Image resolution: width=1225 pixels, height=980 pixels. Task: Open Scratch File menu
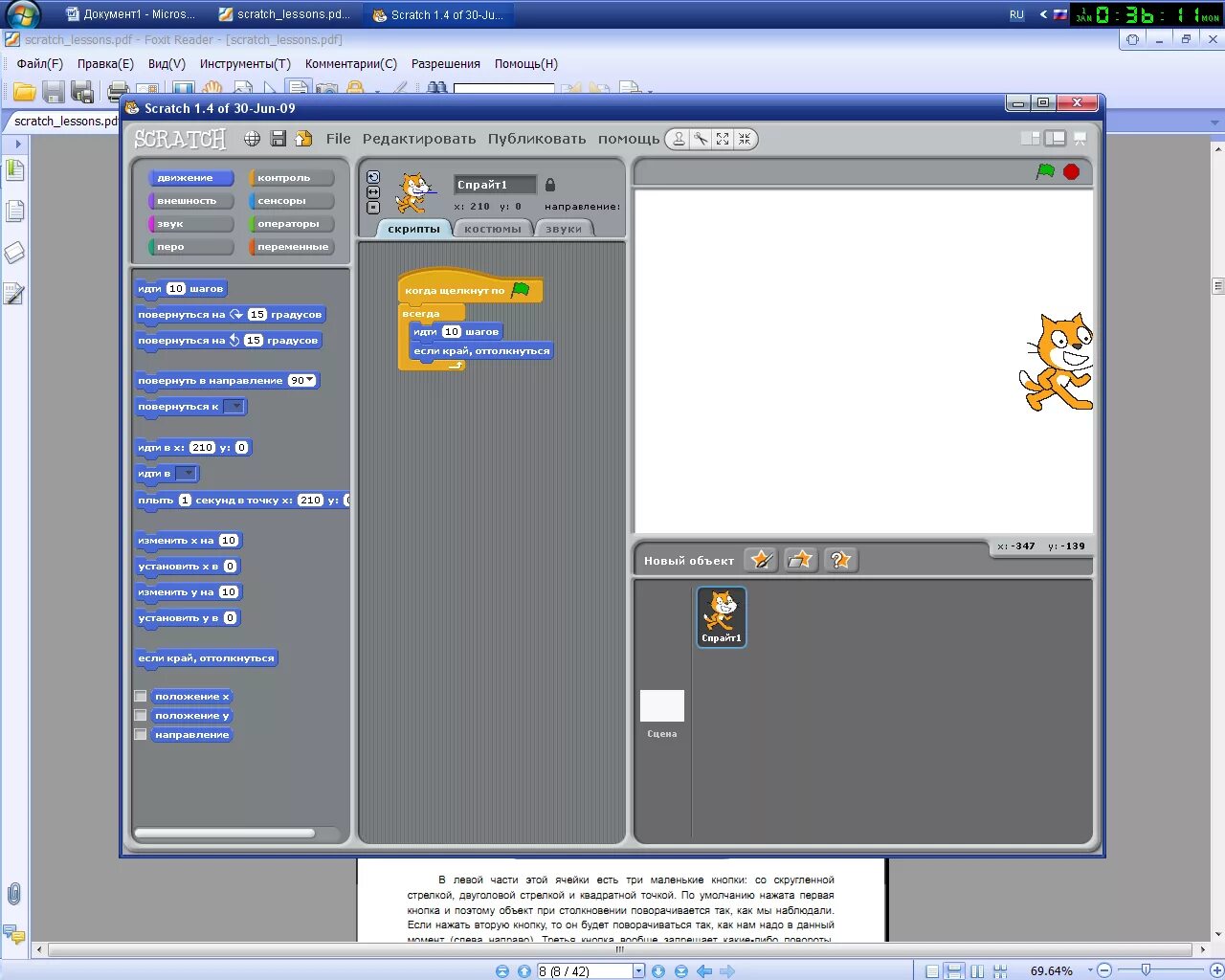[x=338, y=139]
